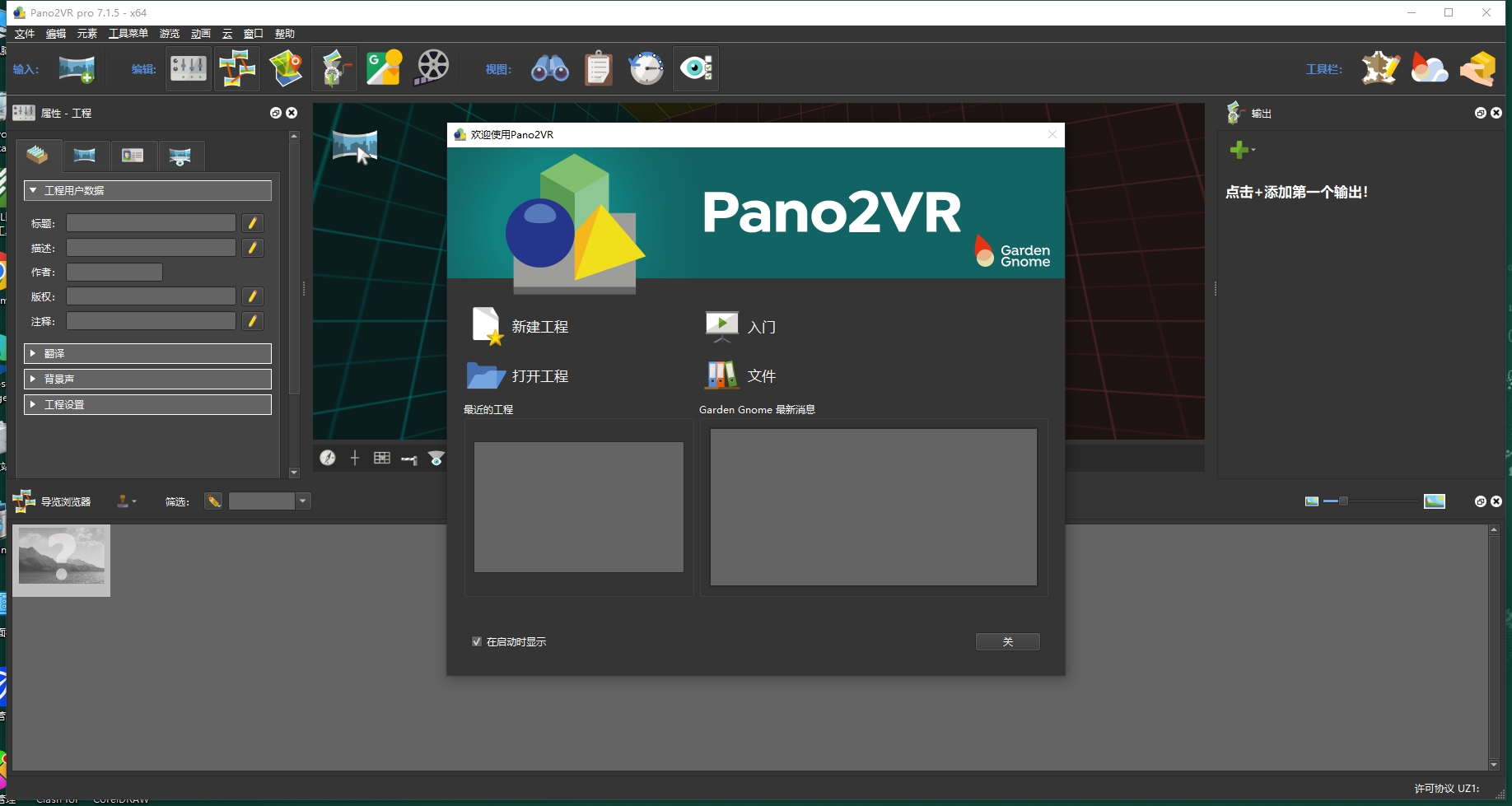This screenshot has height=806, width=1512.
Task: Select the compass icon below the viewer
Action: point(328,458)
